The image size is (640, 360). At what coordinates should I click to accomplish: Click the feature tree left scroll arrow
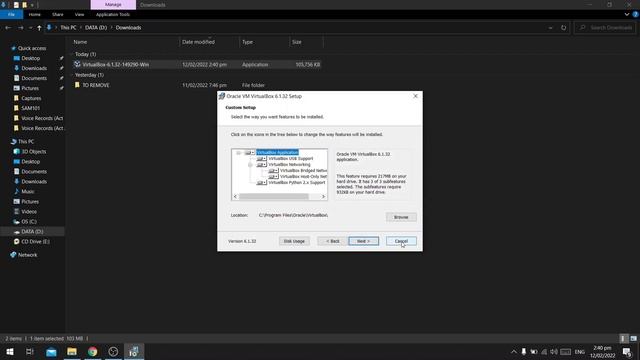[x=235, y=197]
